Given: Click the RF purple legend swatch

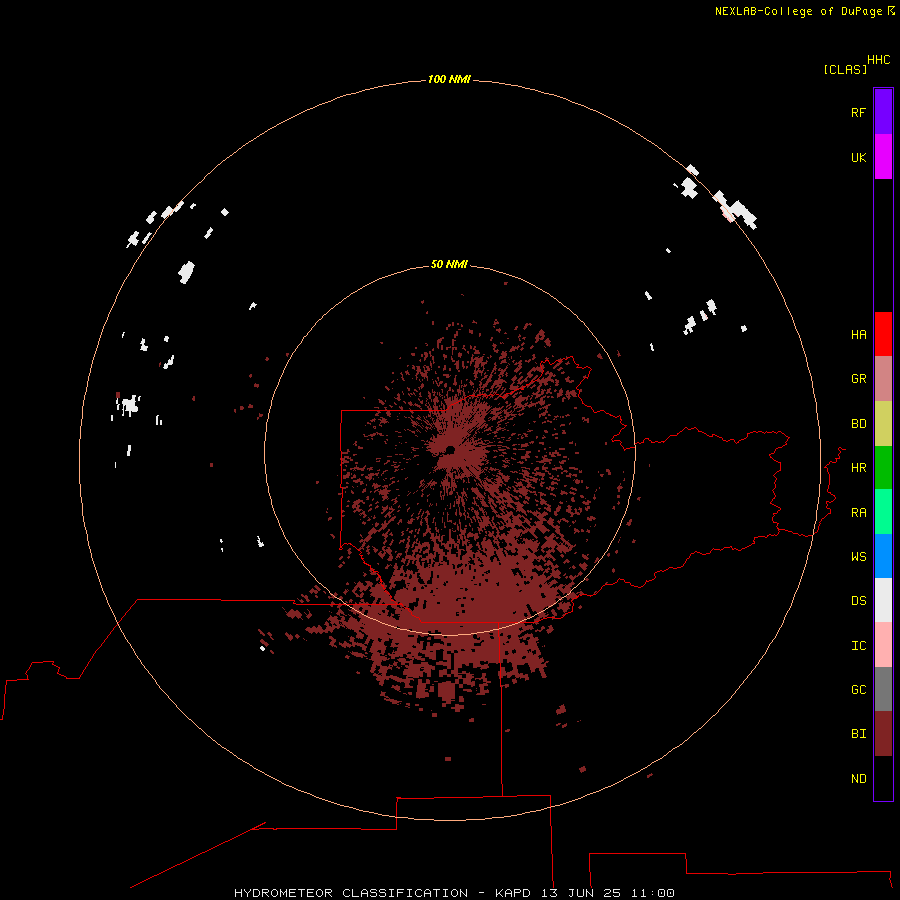Looking at the screenshot, I should click(883, 112).
